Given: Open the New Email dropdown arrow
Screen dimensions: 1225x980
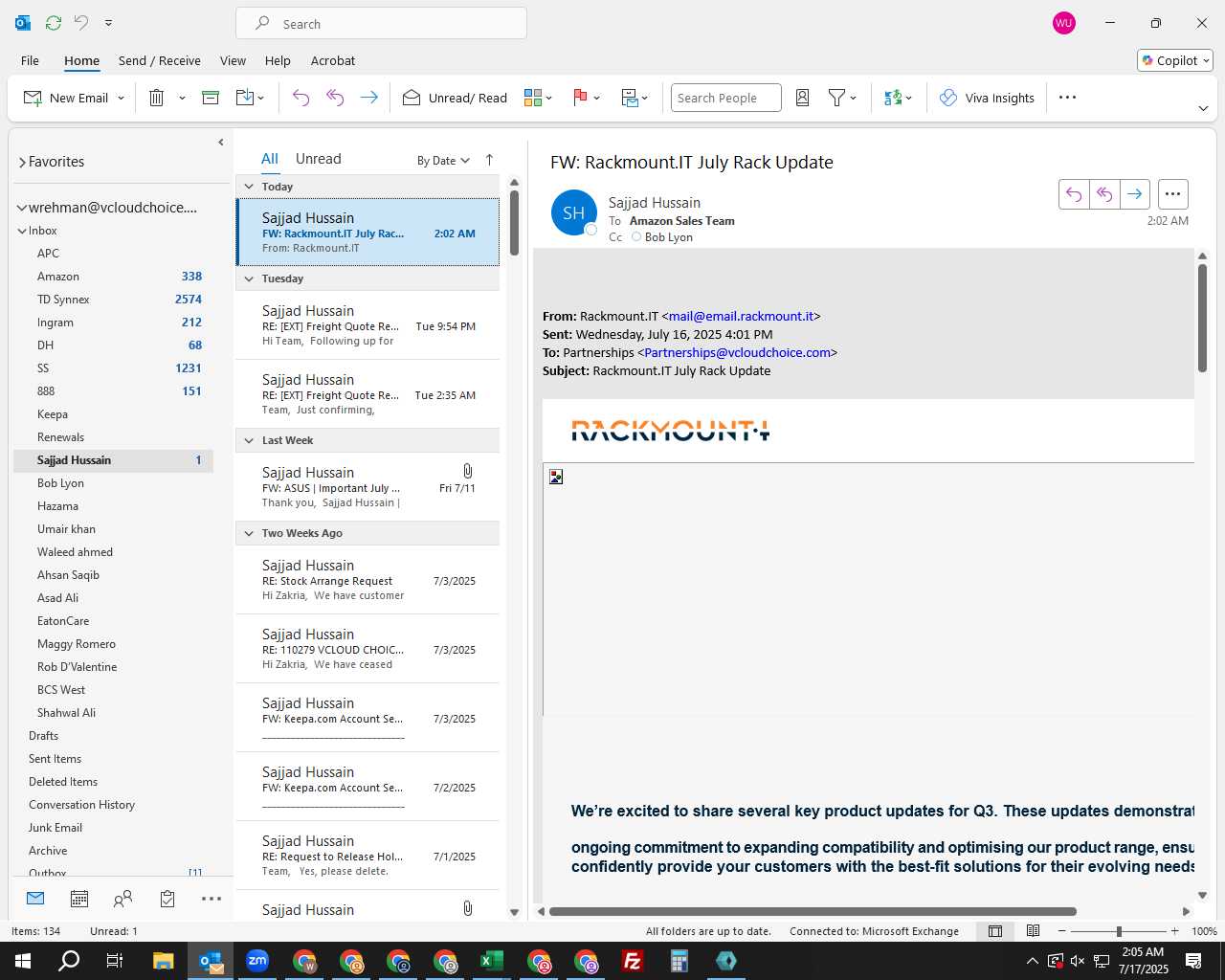Looking at the screenshot, I should pos(121,98).
